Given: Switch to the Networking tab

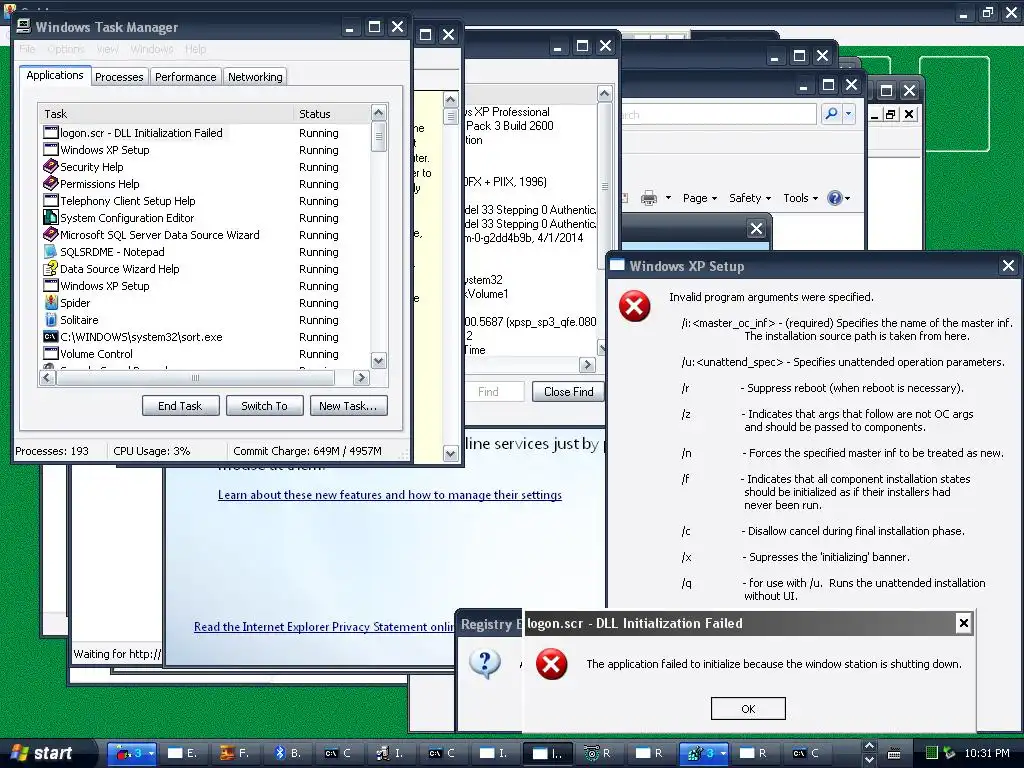Looking at the screenshot, I should click(x=255, y=77).
